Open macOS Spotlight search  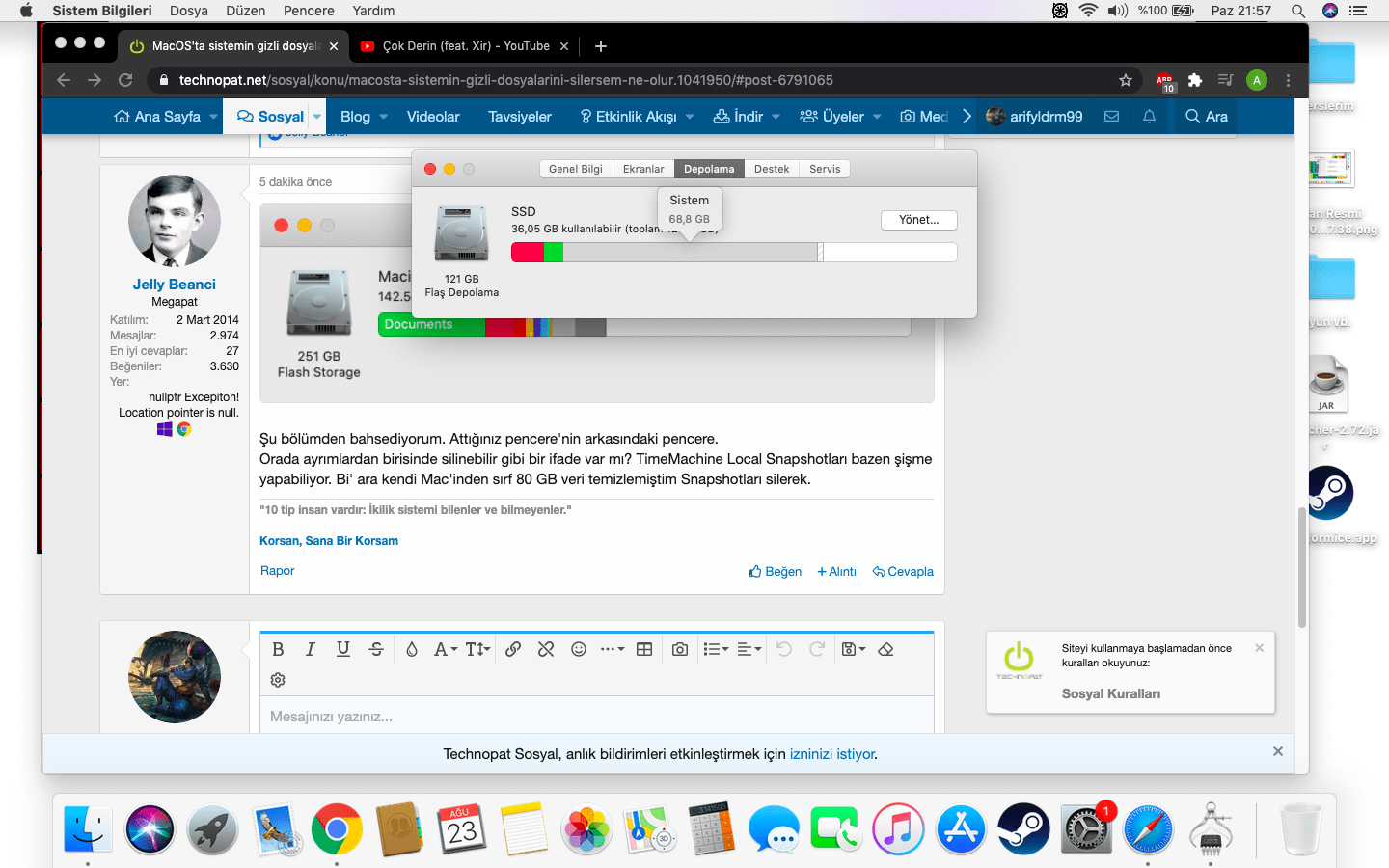click(1298, 11)
